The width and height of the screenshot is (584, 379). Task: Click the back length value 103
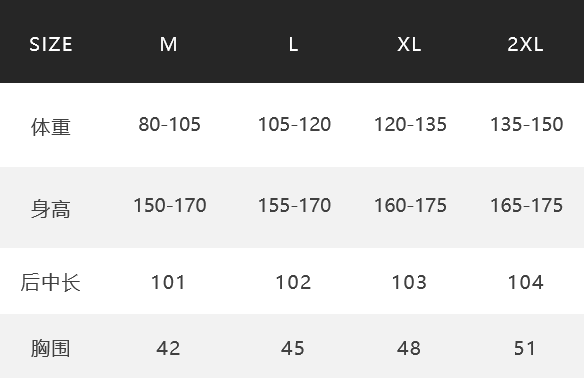409,282
